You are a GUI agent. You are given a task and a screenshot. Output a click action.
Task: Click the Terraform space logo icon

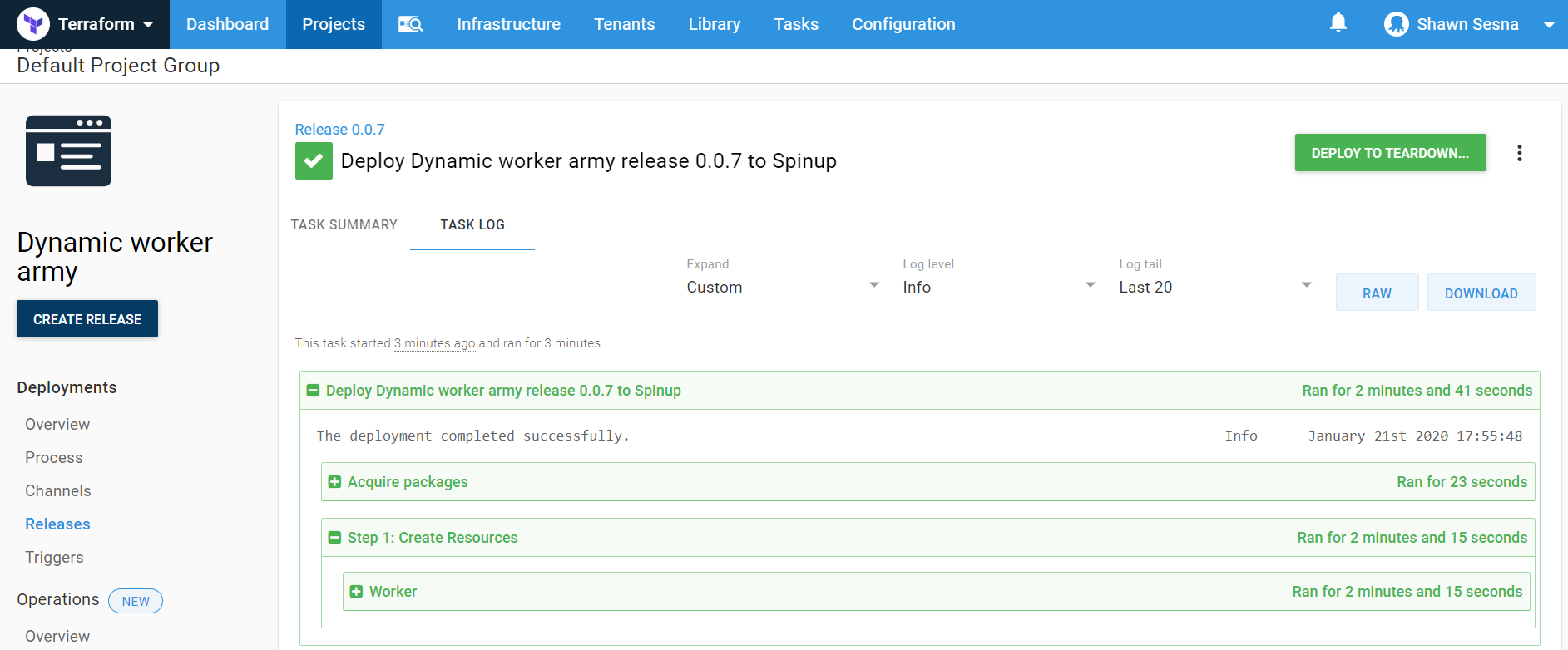coord(33,24)
